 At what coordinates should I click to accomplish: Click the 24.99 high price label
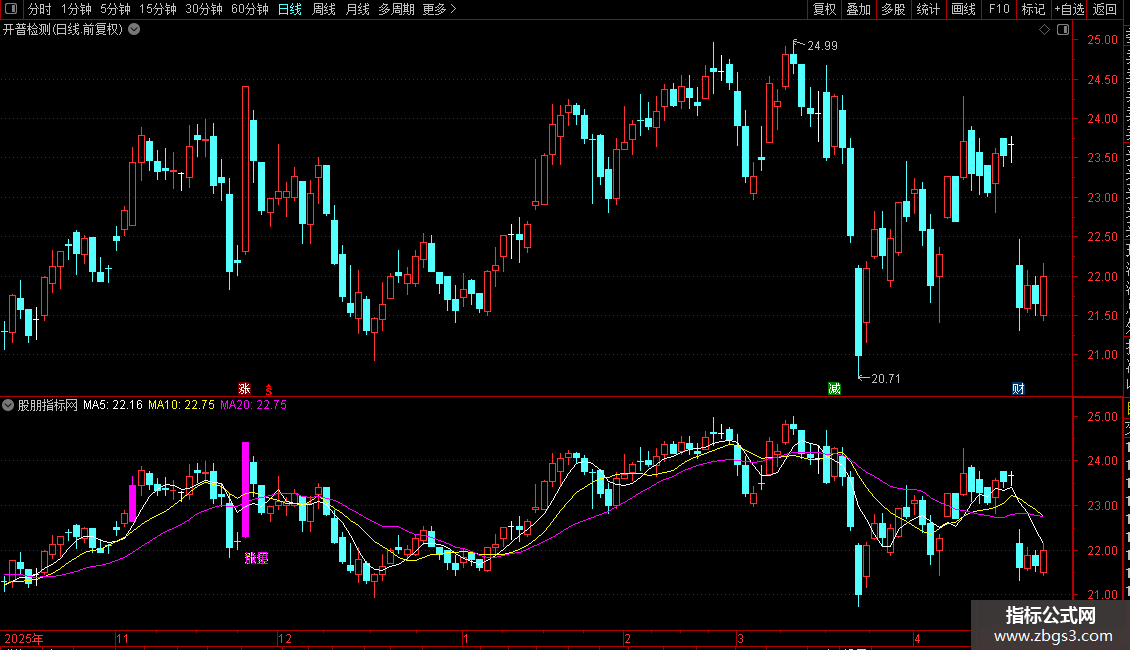tap(822, 45)
